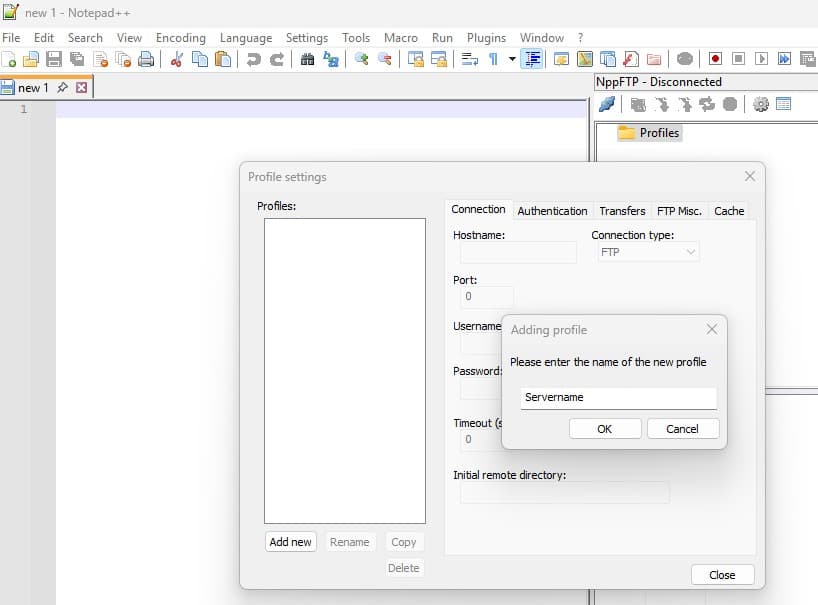The height and width of the screenshot is (605, 818).
Task: Switch to the FTP Misc. tab
Action: pos(679,211)
